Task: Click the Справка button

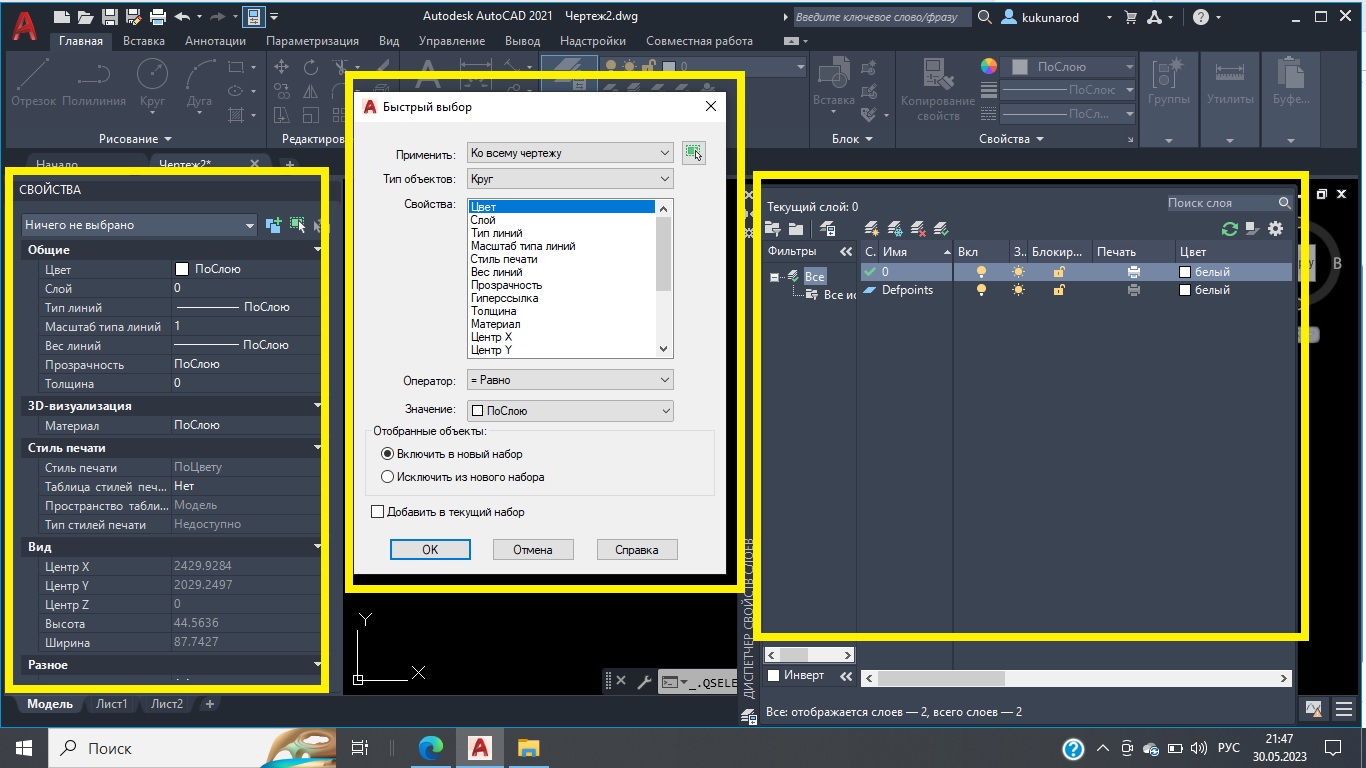Action: 637,549
